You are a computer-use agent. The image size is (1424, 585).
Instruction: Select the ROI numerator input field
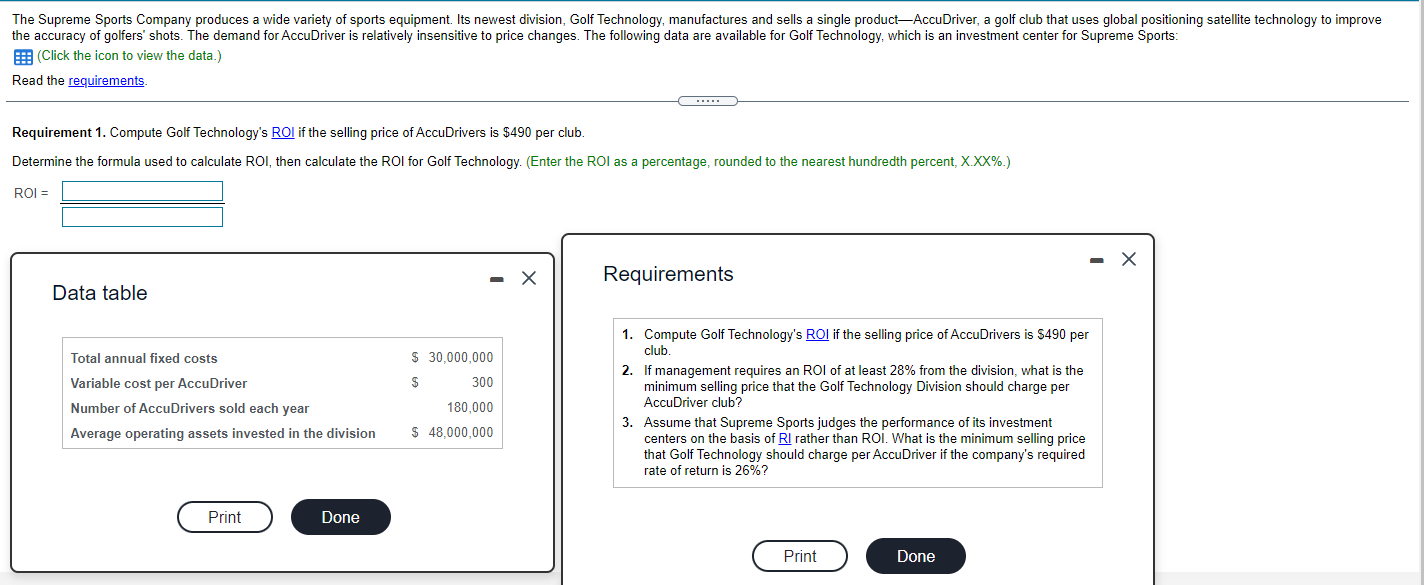(142, 191)
